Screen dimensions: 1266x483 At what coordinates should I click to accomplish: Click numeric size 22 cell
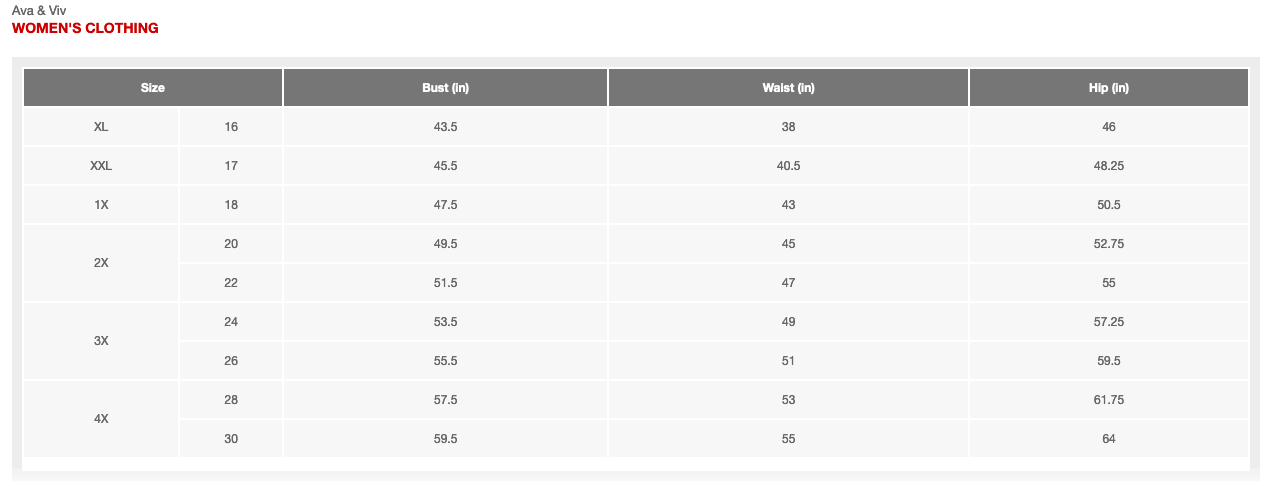(231, 283)
